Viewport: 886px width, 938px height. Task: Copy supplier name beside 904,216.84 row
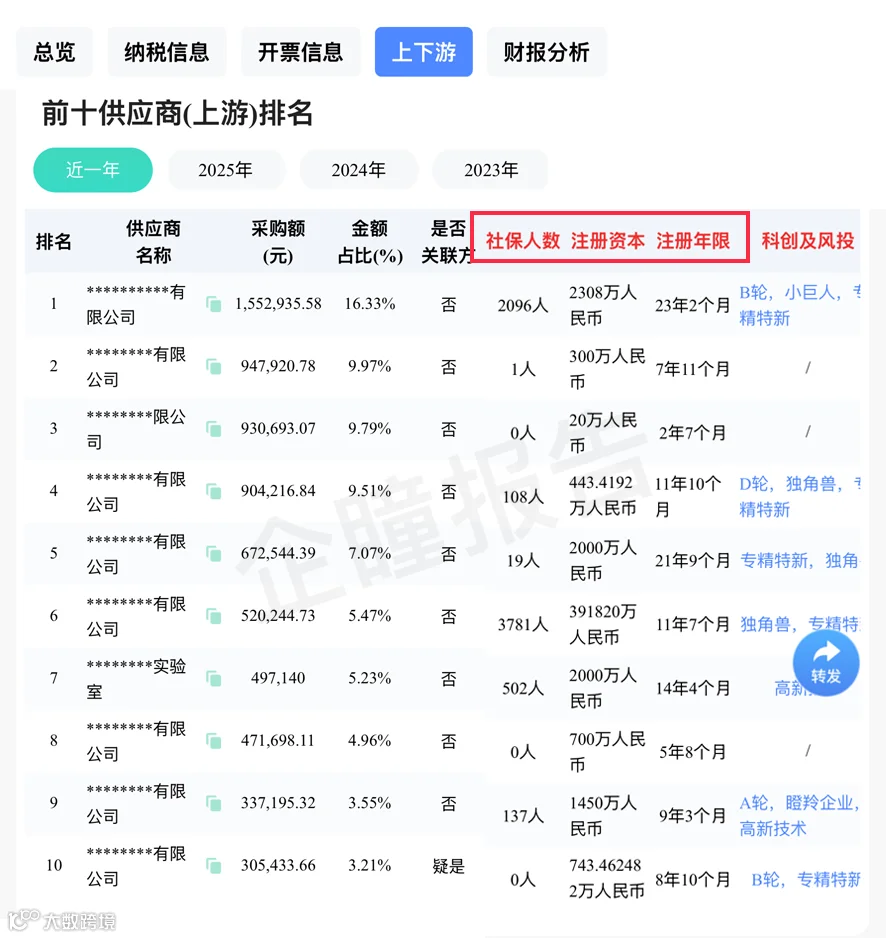click(x=214, y=491)
